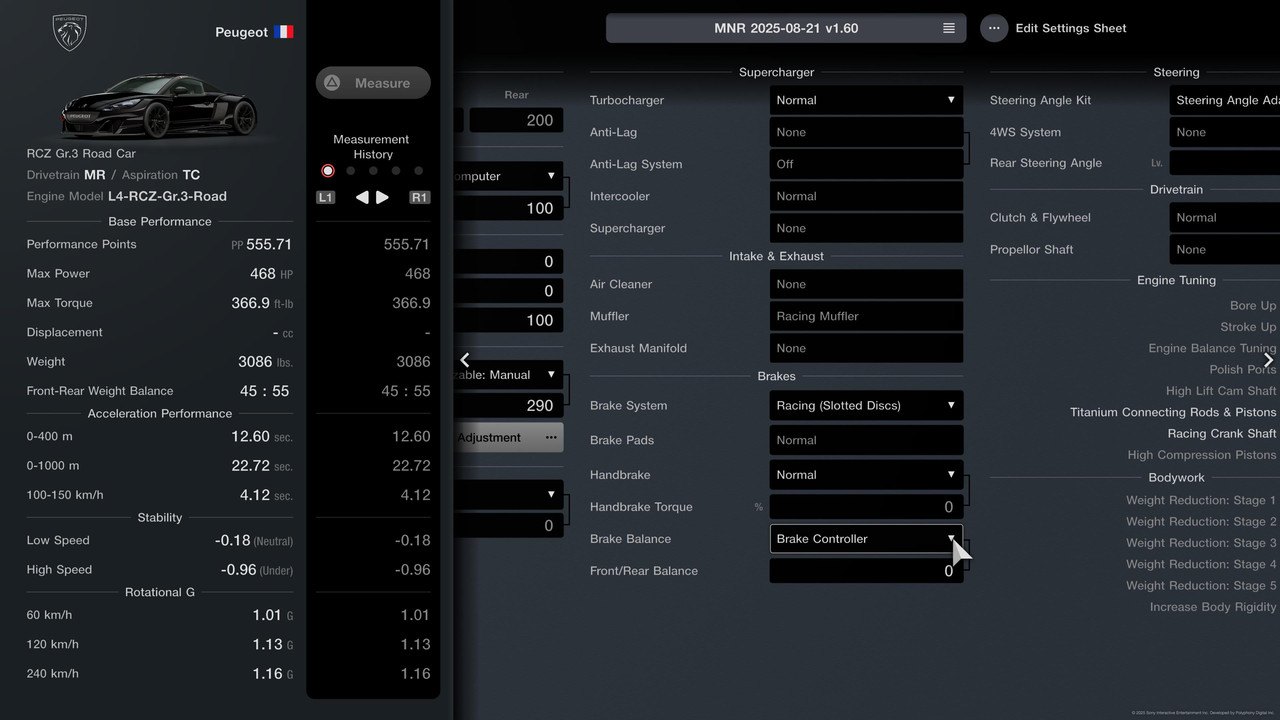Open the partially hidden 'omputer' dropdown

[x=508, y=176]
